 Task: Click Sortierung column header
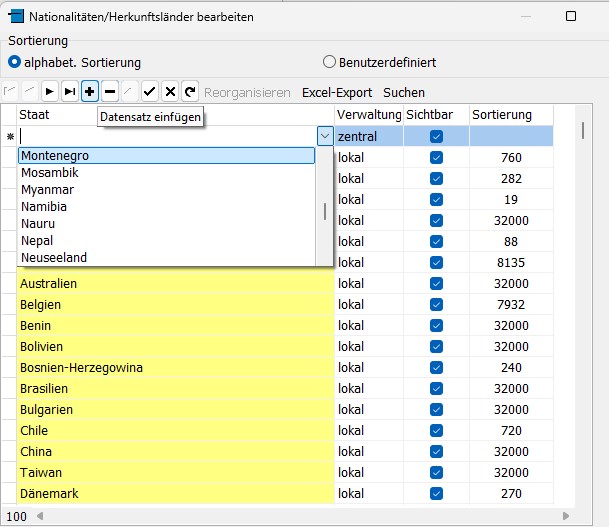pos(511,115)
